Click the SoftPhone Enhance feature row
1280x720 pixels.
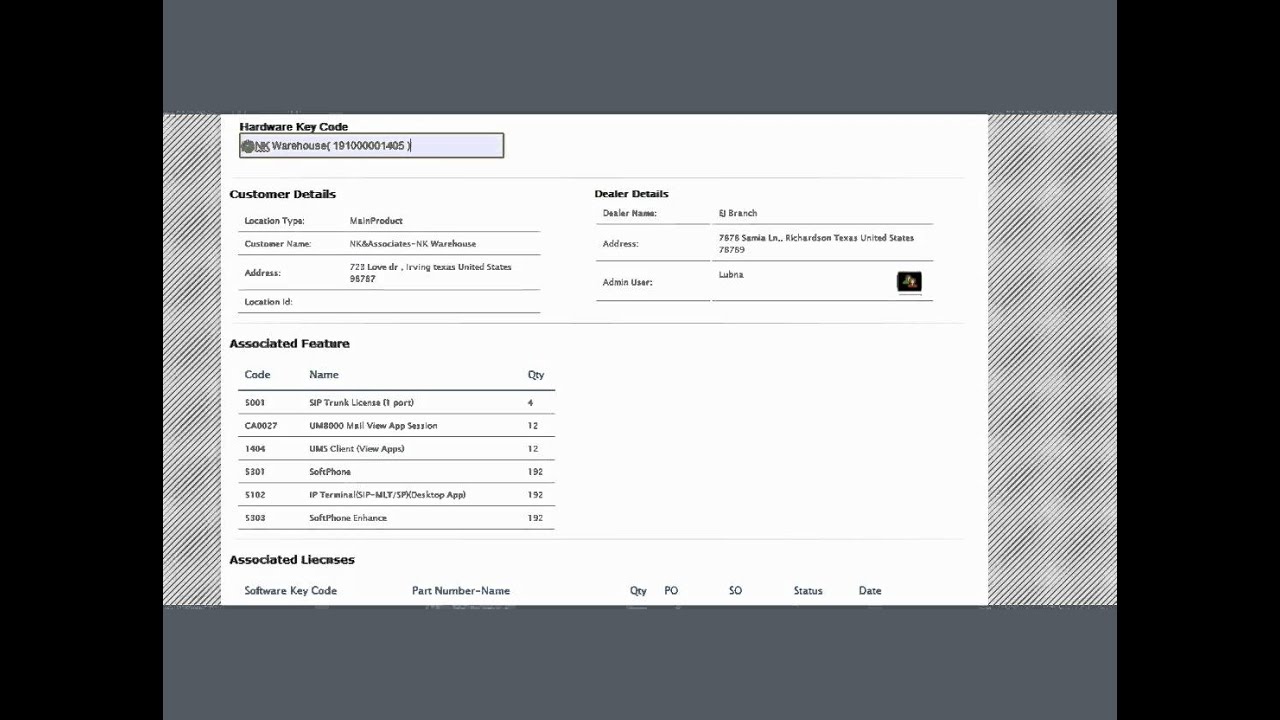[x=348, y=518]
